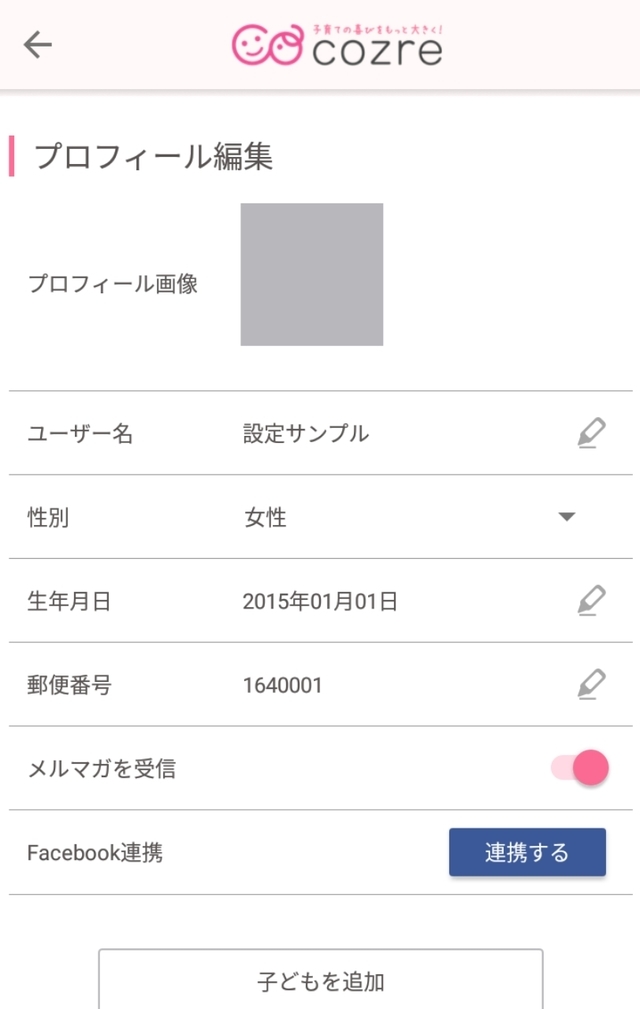Screen dimensions: 640x1009
Task: Tap the pencil icon beside ユーザー名
Action: [591, 433]
